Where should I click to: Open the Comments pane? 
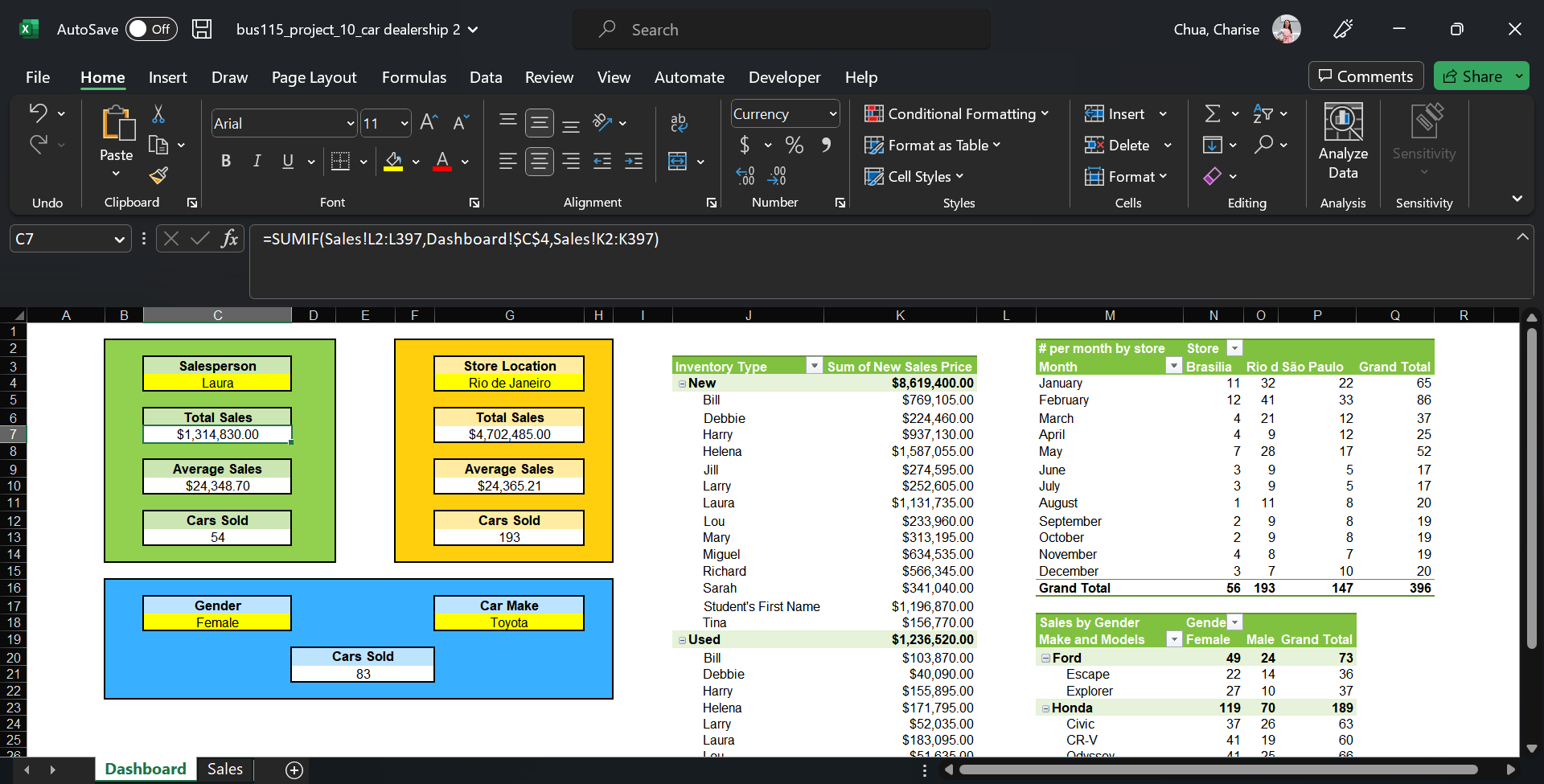1365,76
